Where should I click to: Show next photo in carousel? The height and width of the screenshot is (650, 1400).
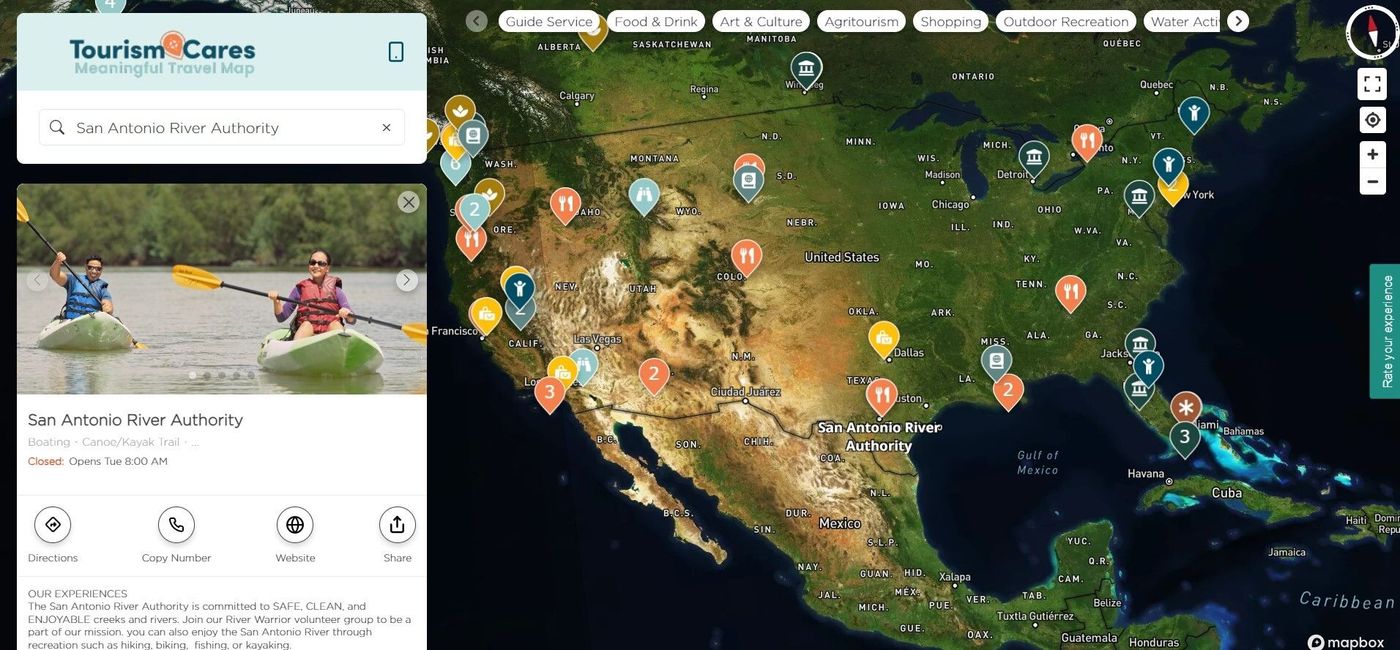[406, 281]
